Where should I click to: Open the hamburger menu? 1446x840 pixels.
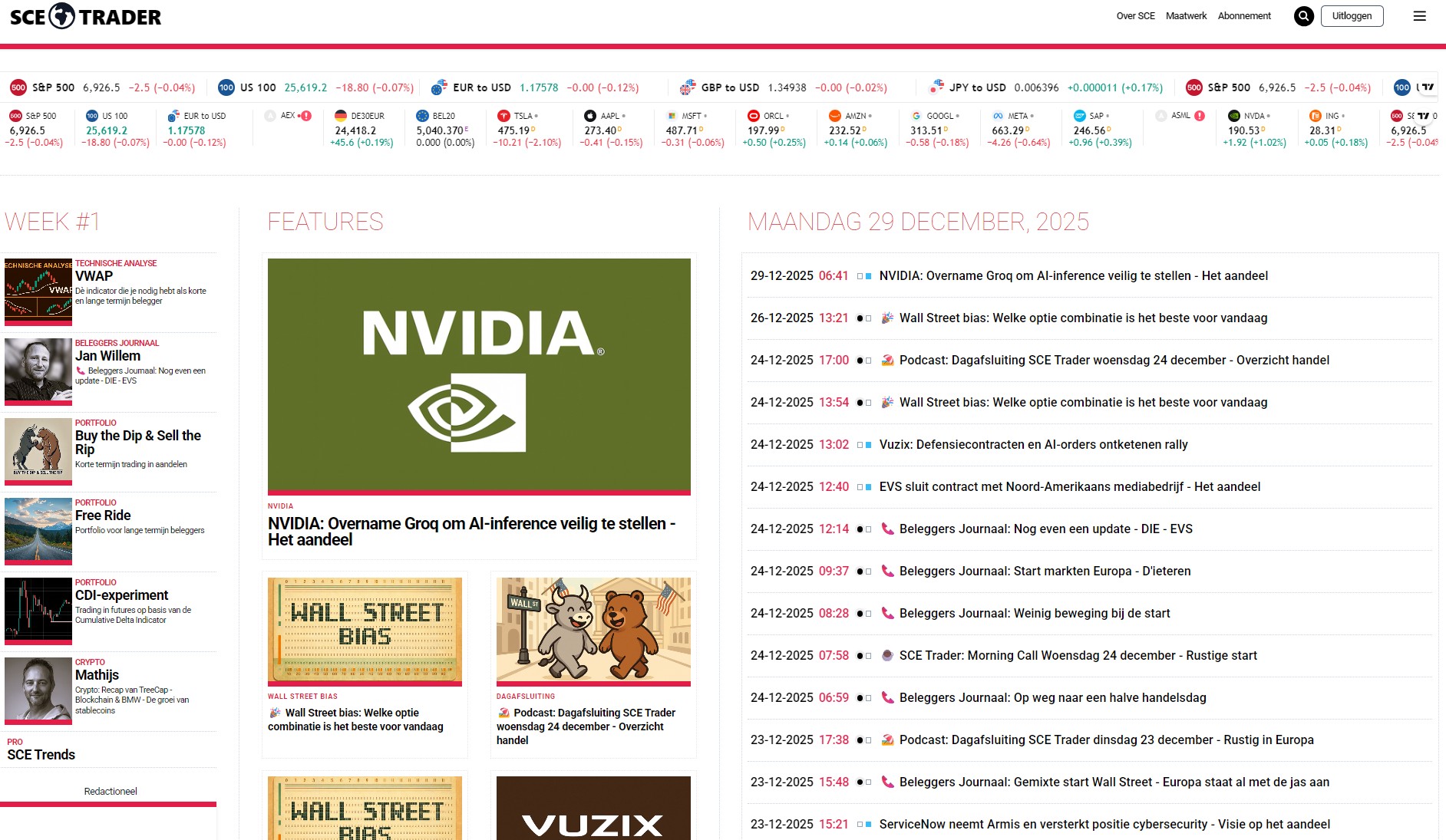click(1420, 16)
